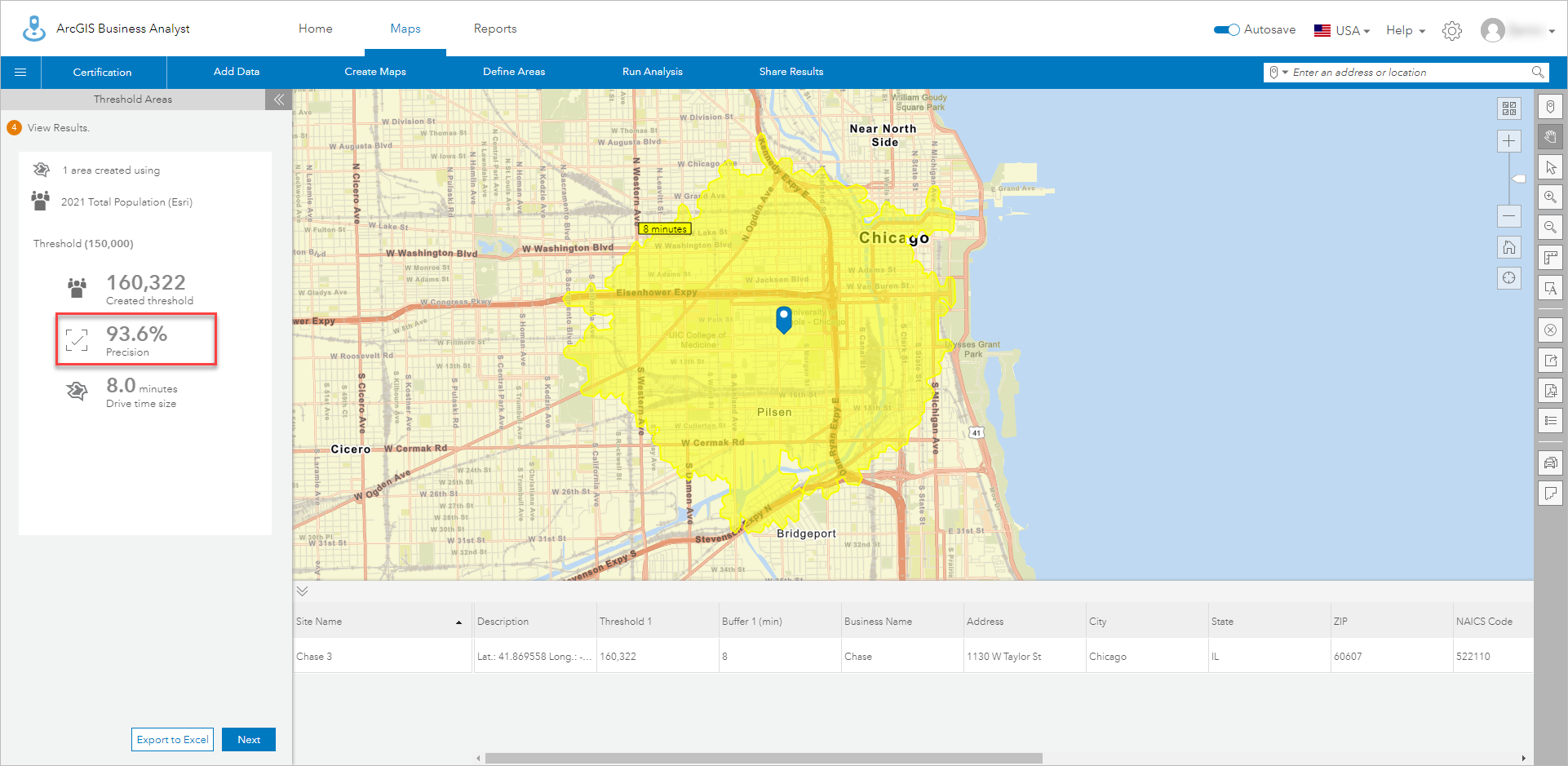This screenshot has height=766, width=1568.
Task: Click the Business Name column header
Action: (901, 622)
